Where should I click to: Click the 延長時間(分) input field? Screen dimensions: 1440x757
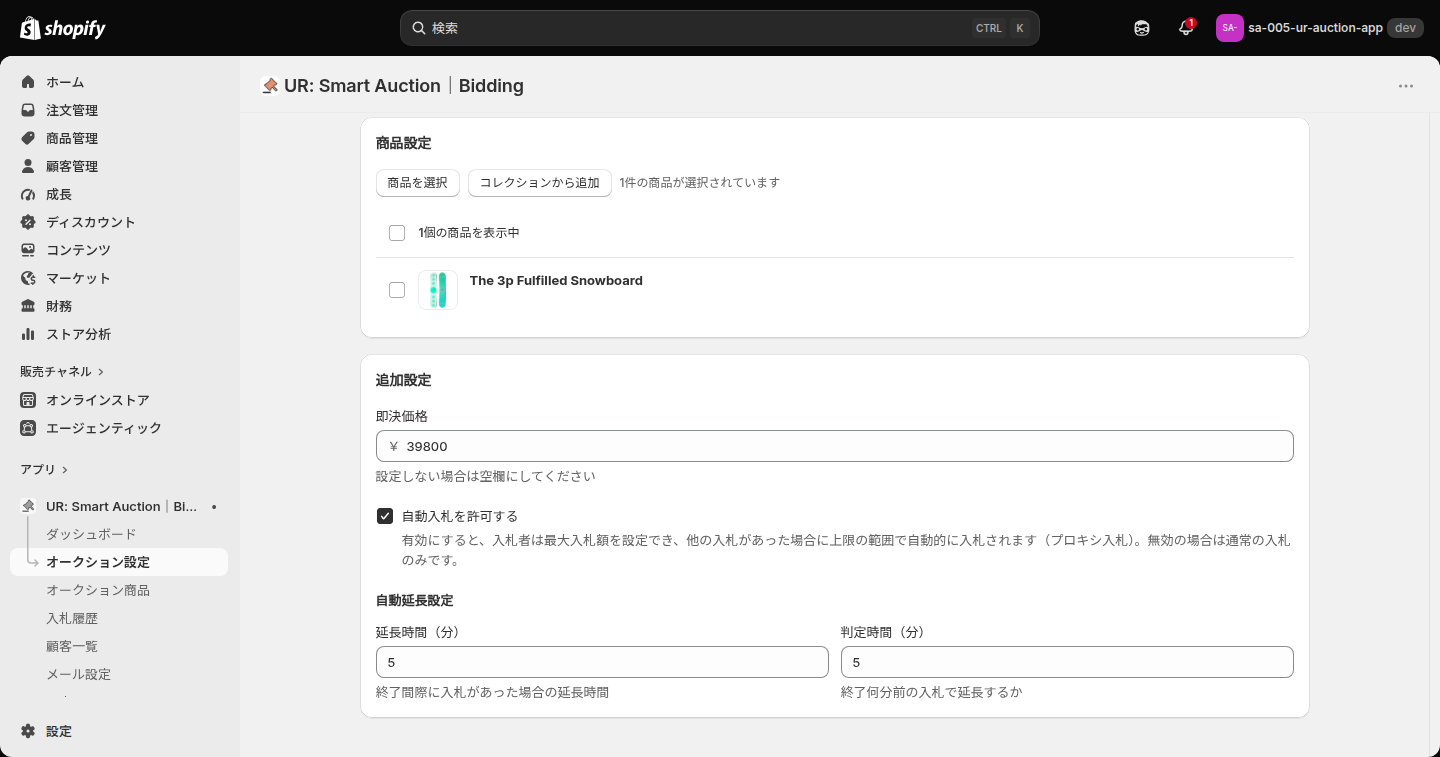pos(602,662)
